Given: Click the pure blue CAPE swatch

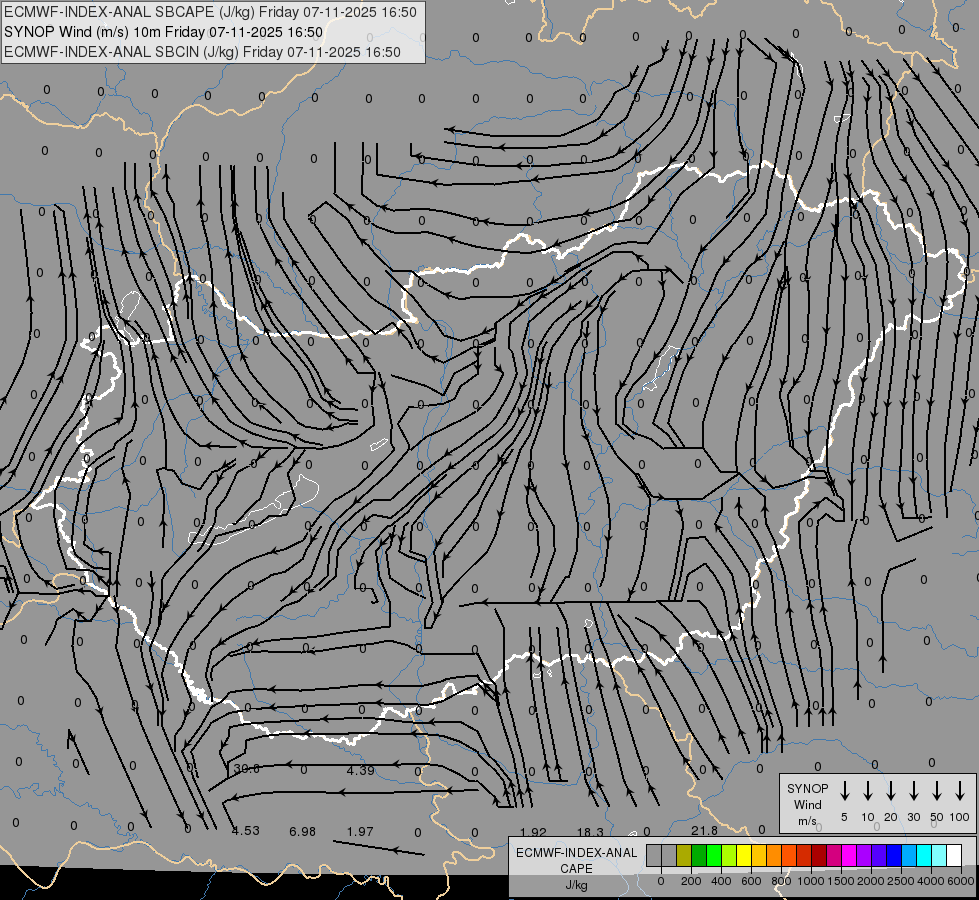Looking at the screenshot, I should (x=894, y=855).
